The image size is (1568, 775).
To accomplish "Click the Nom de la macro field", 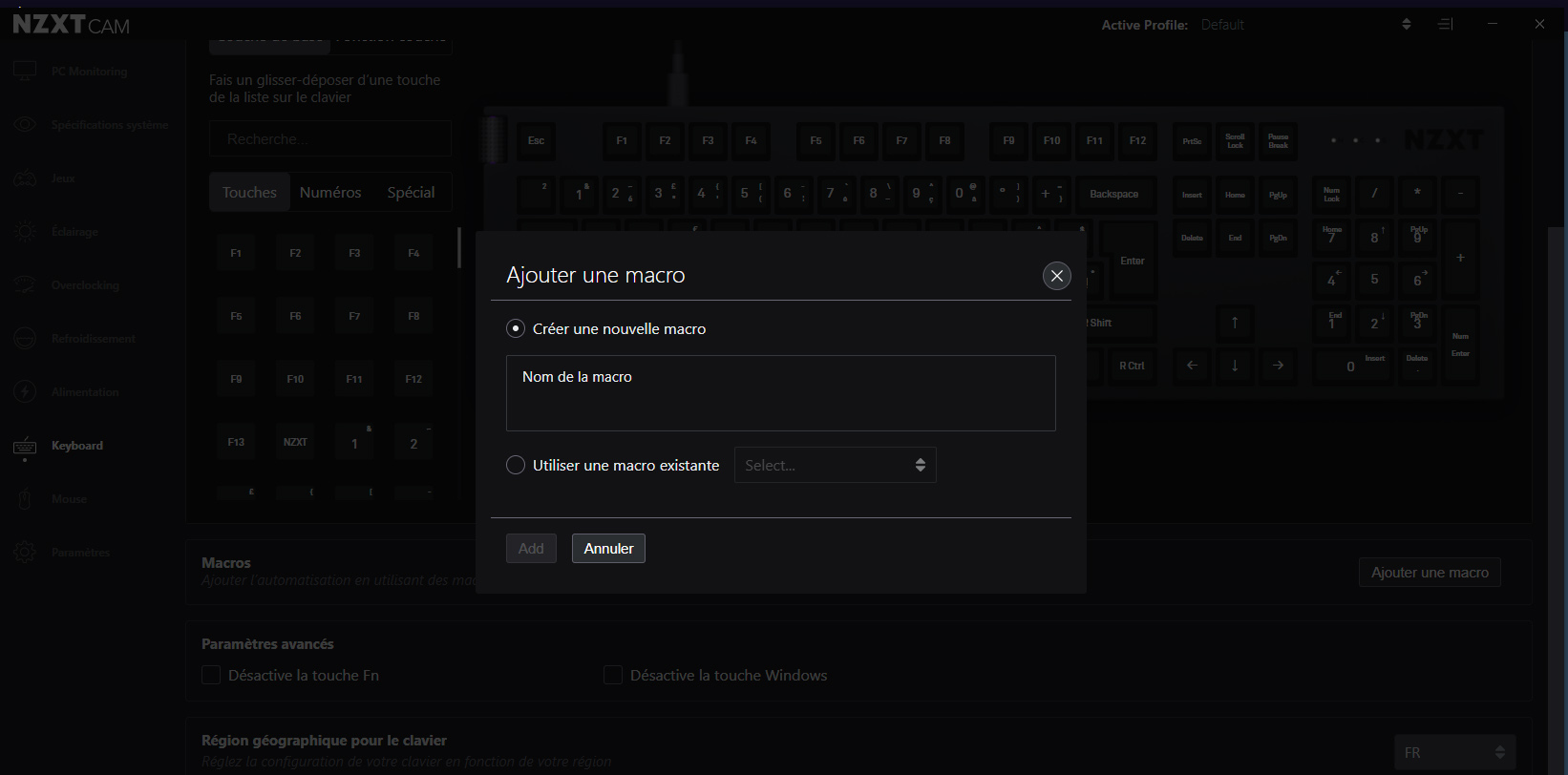I will pos(780,393).
